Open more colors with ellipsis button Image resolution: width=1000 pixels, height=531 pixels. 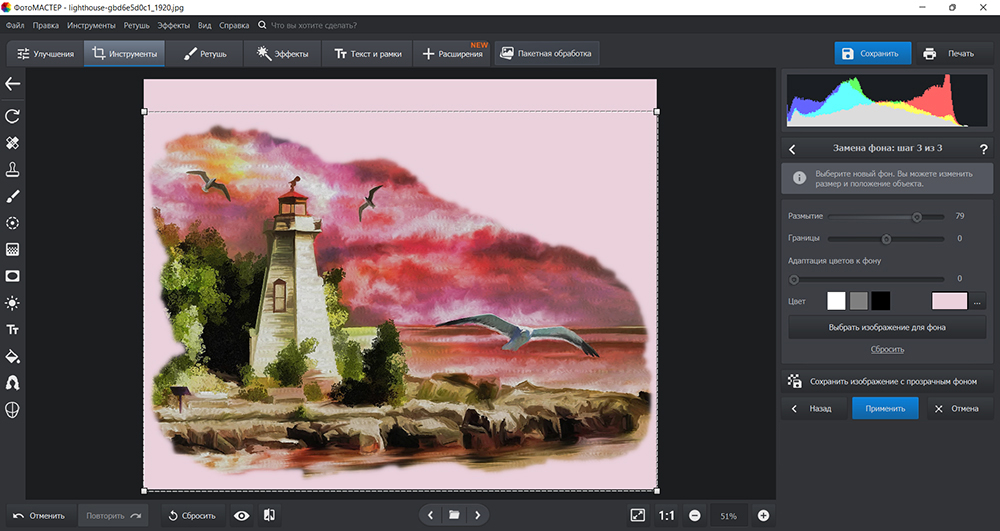click(978, 301)
